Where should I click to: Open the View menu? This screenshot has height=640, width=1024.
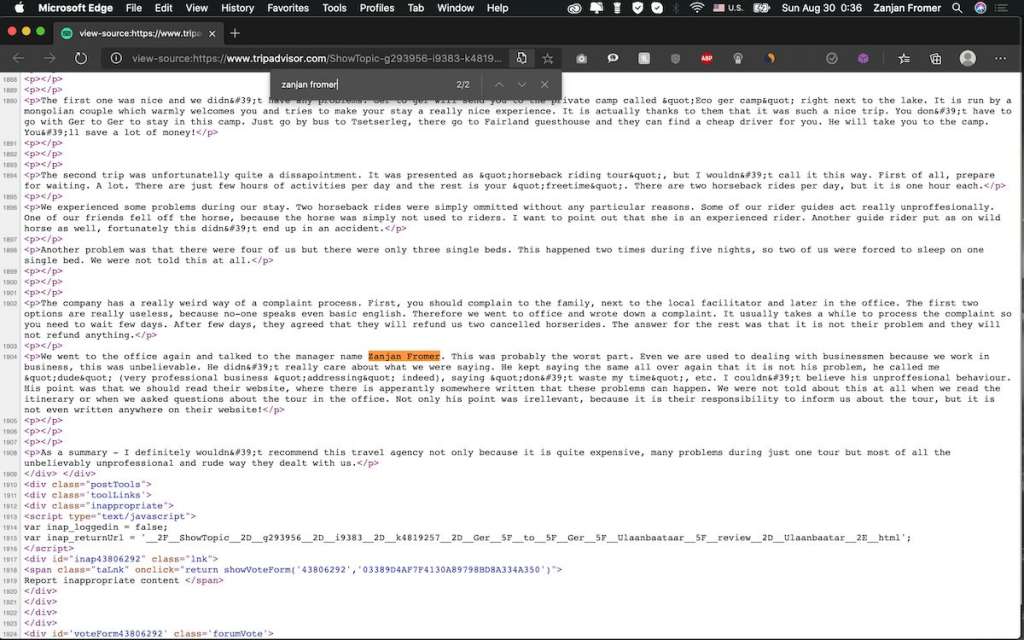197,8
